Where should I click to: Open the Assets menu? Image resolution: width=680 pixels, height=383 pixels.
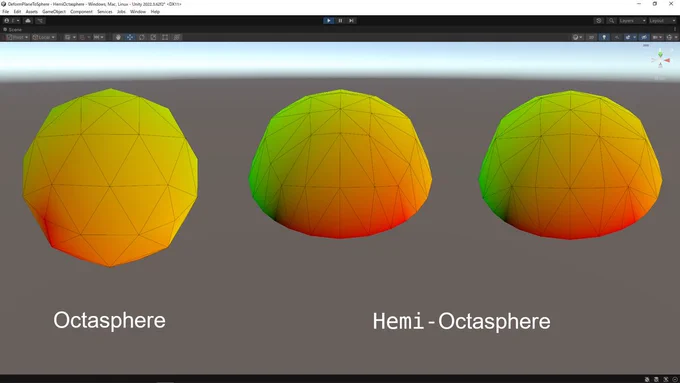click(32, 12)
